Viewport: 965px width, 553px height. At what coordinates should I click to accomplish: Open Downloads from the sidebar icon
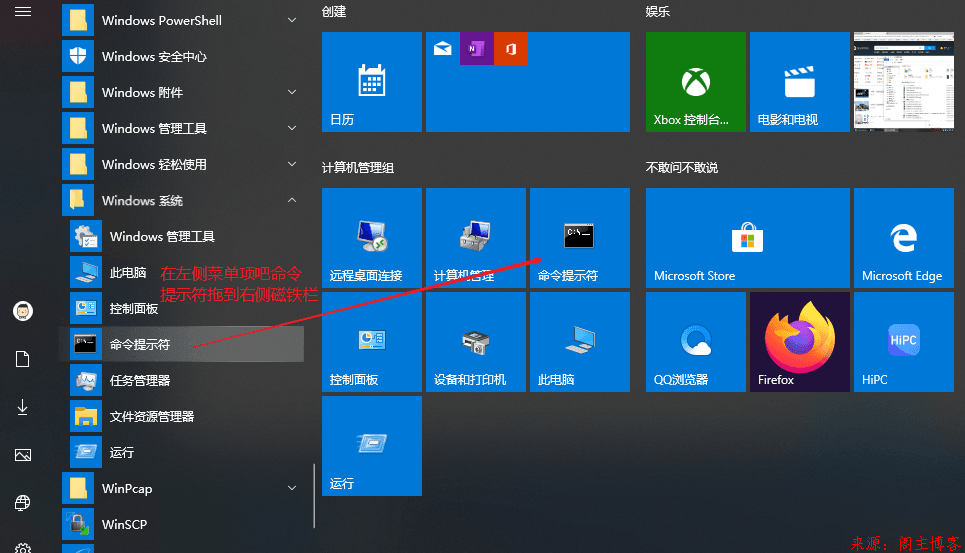pos(23,407)
